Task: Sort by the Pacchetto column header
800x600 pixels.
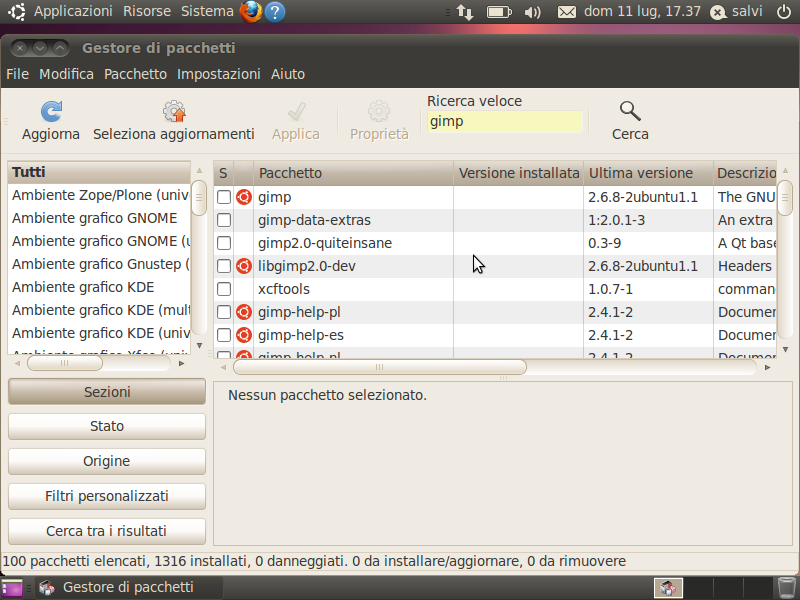Action: (x=353, y=173)
